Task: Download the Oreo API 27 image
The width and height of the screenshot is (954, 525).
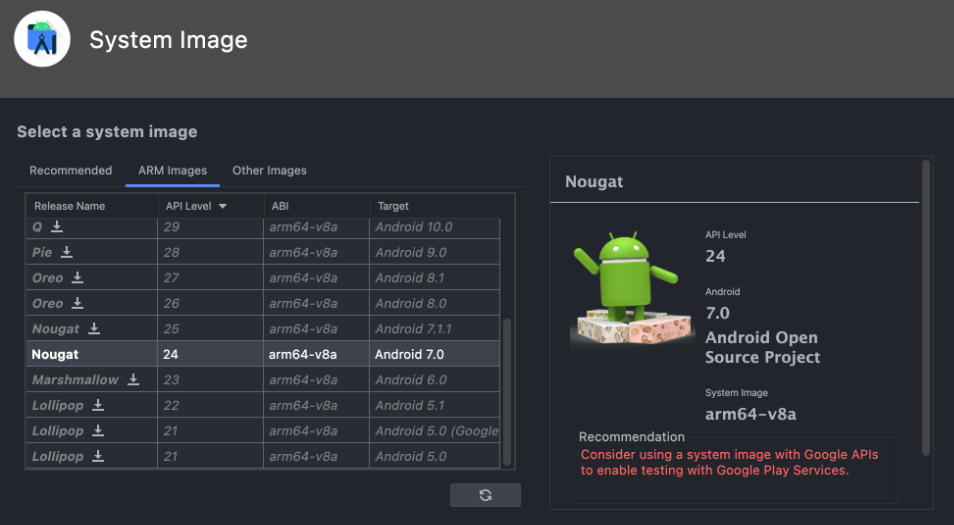Action: point(77,278)
